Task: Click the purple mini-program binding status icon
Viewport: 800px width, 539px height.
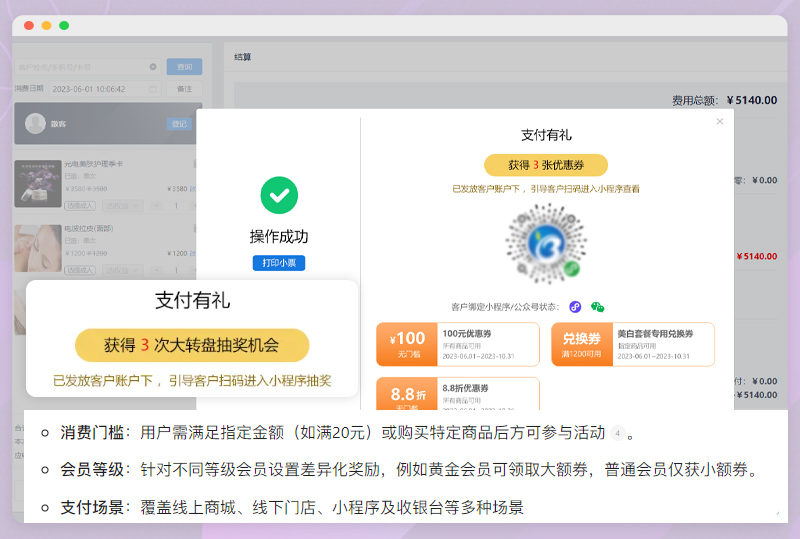Action: 575,307
